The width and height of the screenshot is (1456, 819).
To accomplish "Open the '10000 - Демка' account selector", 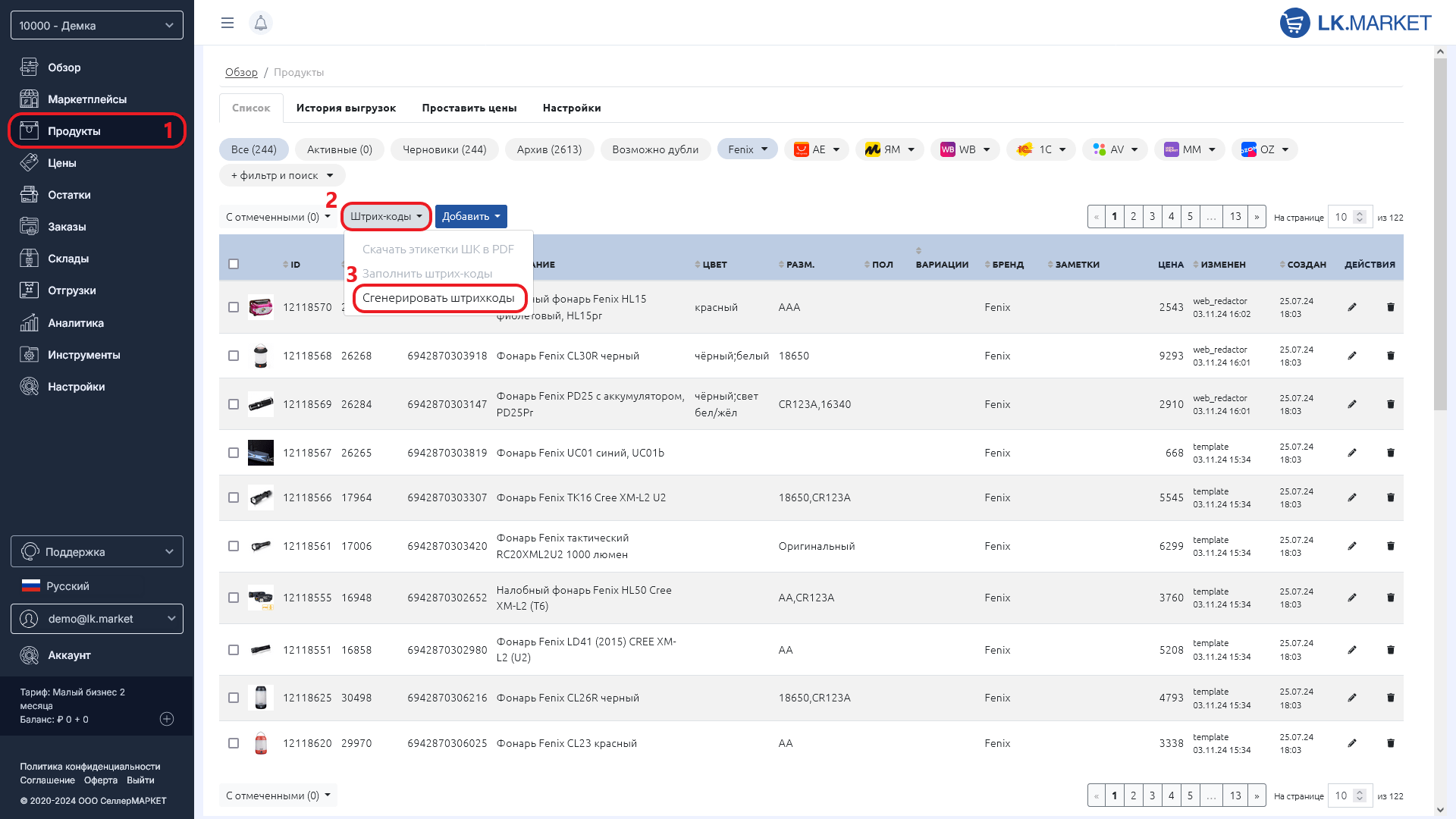I will (x=97, y=25).
